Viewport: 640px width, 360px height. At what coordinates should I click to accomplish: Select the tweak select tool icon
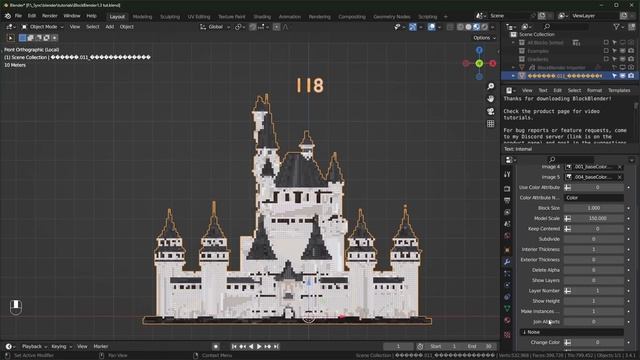point(11,38)
